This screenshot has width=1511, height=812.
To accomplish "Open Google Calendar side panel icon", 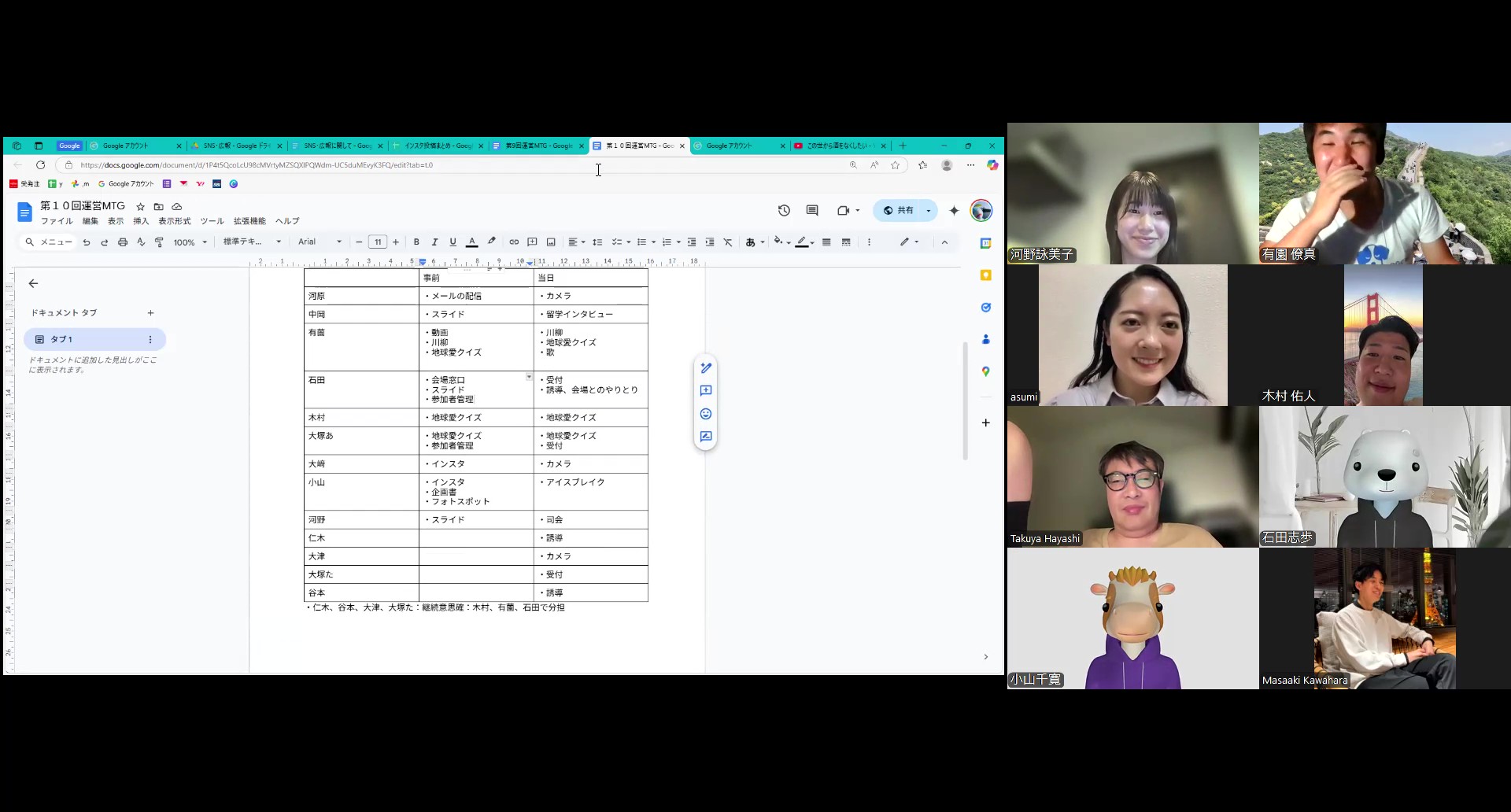I will 985,243.
